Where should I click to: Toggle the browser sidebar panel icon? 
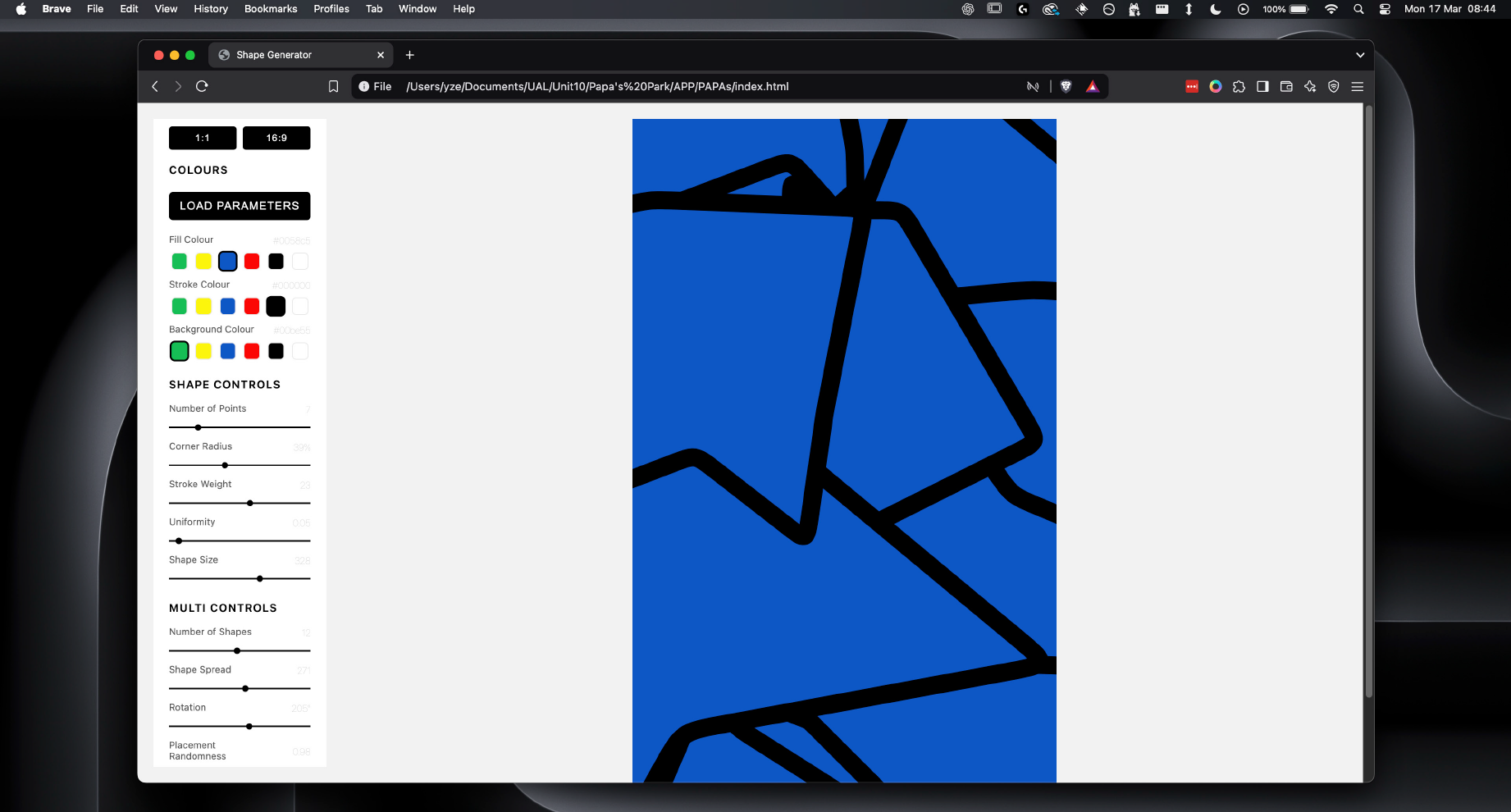point(1262,86)
